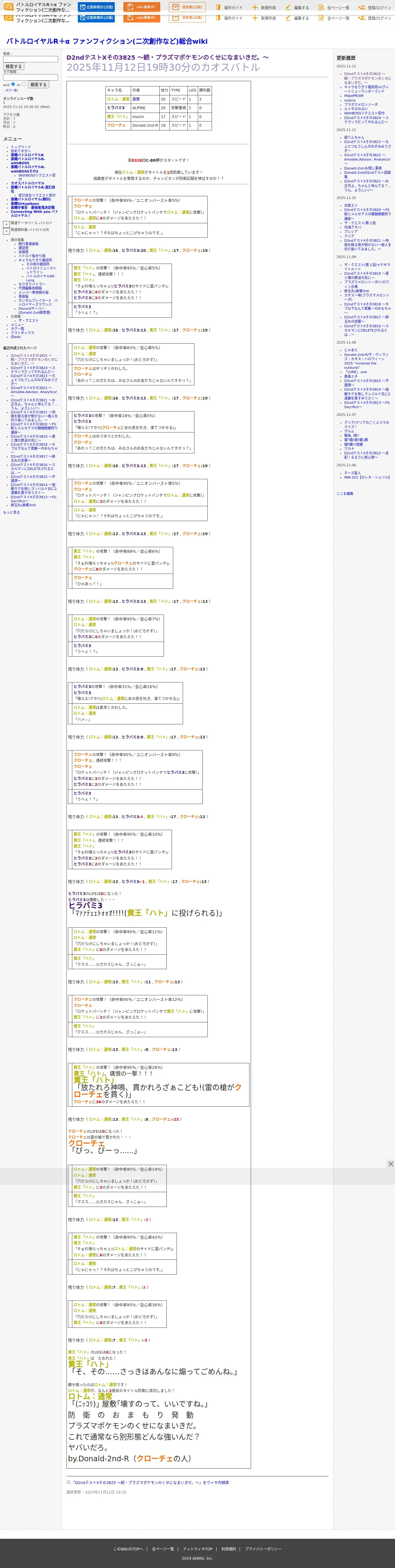Open H0pePRiSM in 更新履歴

tap(353, 96)
